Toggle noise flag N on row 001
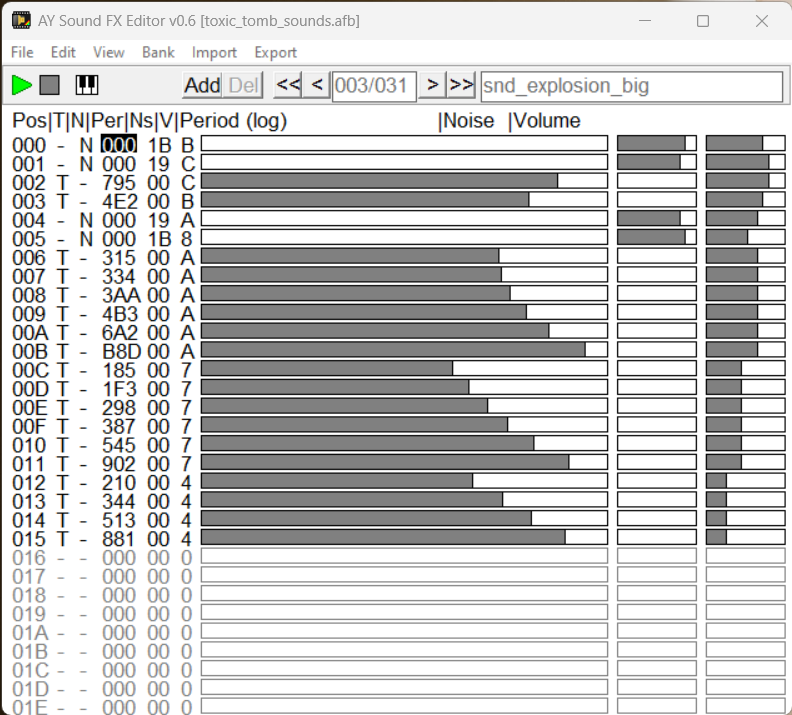 click(x=86, y=165)
